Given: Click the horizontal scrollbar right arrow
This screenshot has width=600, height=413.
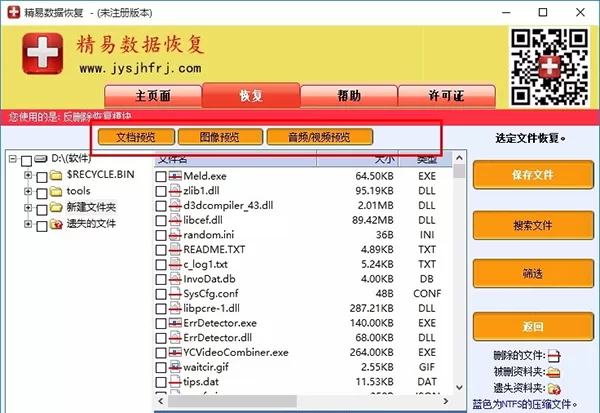Looking at the screenshot, I should pos(445,401).
